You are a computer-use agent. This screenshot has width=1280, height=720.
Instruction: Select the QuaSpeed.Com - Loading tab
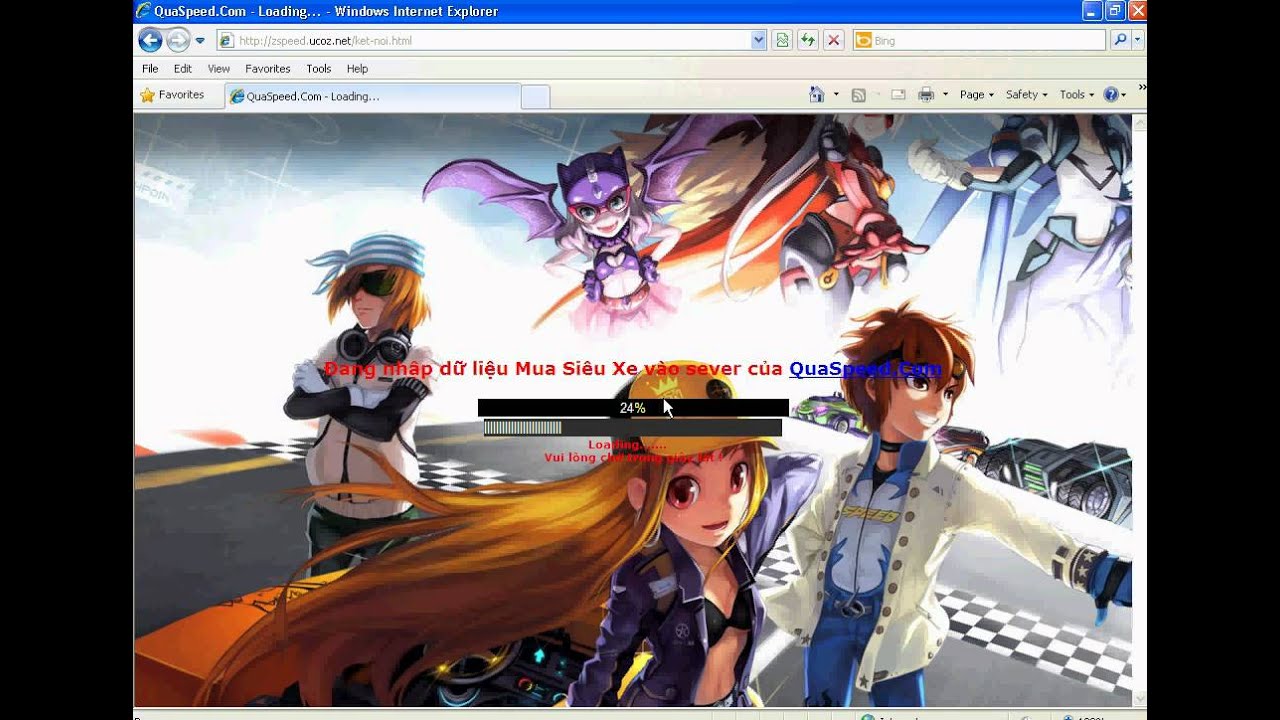pyautogui.click(x=372, y=97)
